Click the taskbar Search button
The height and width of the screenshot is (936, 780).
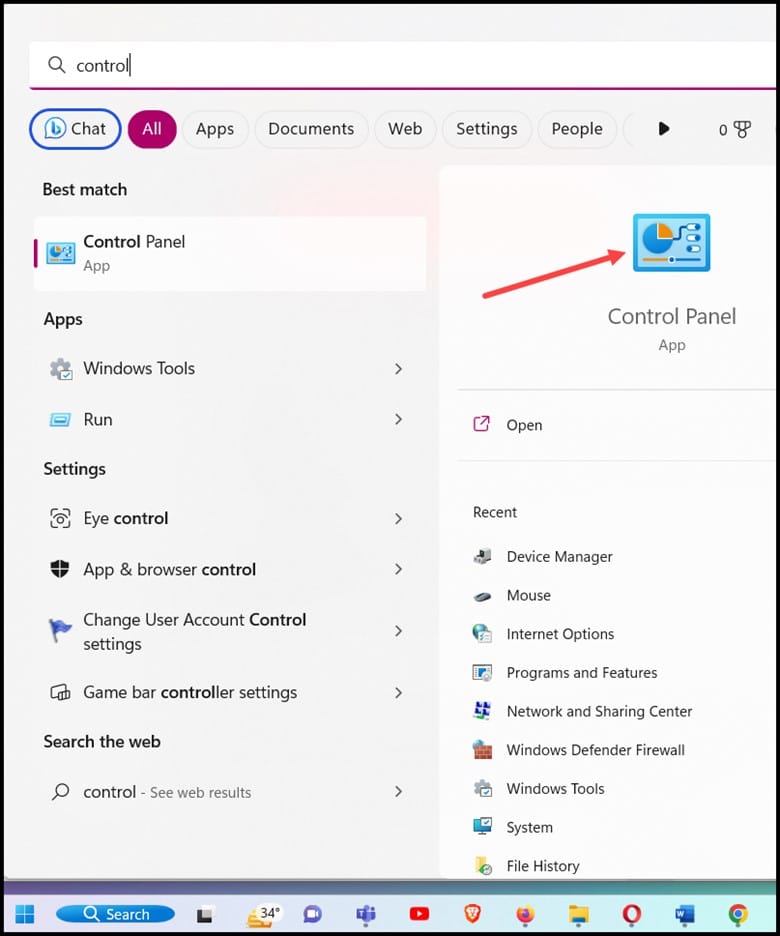click(115, 914)
